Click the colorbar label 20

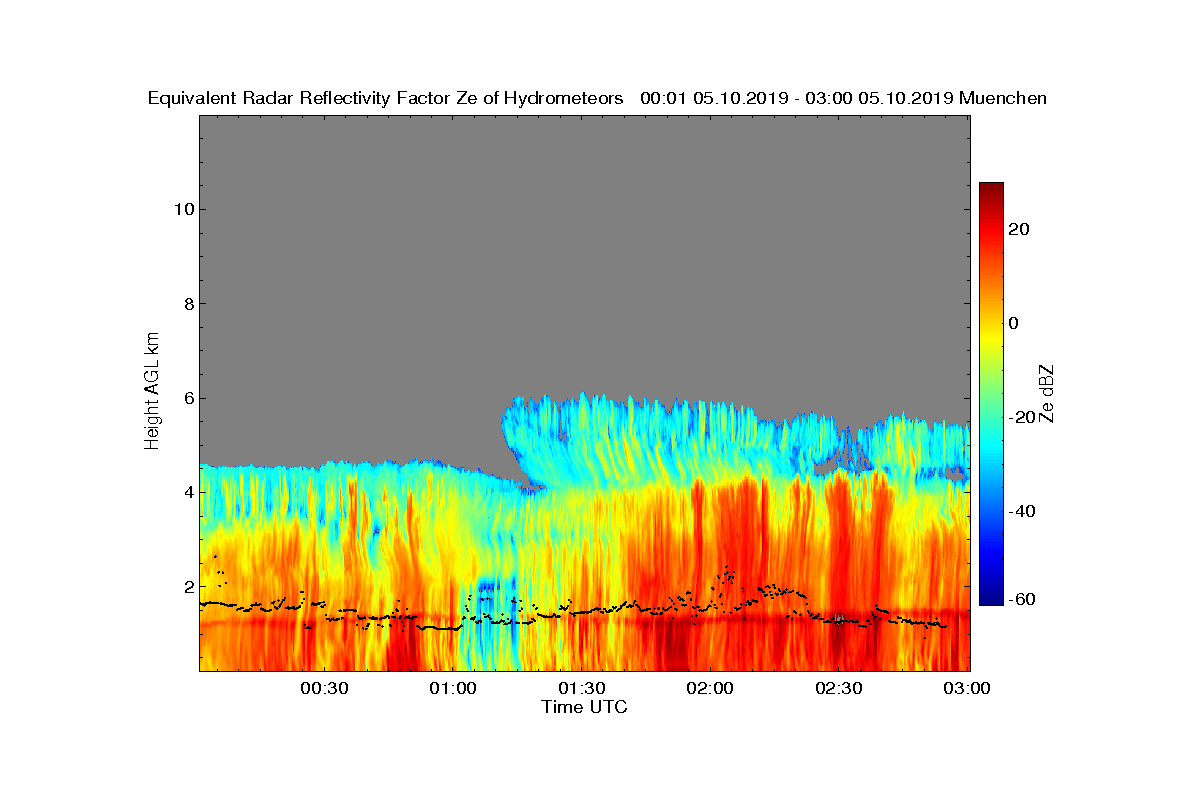[x=1019, y=229]
